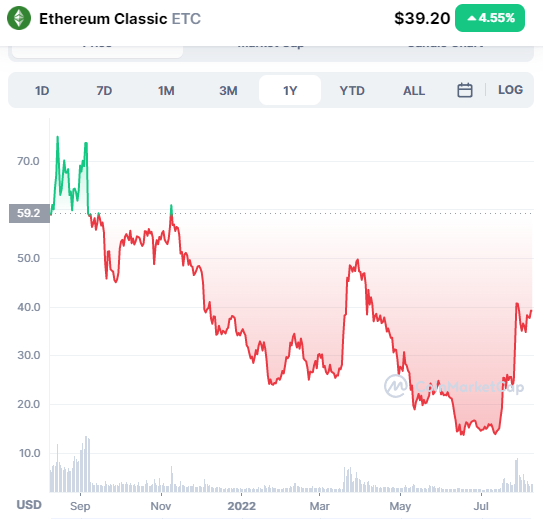The image size is (543, 519).
Task: Select the 1D time range
Action: pos(42,91)
